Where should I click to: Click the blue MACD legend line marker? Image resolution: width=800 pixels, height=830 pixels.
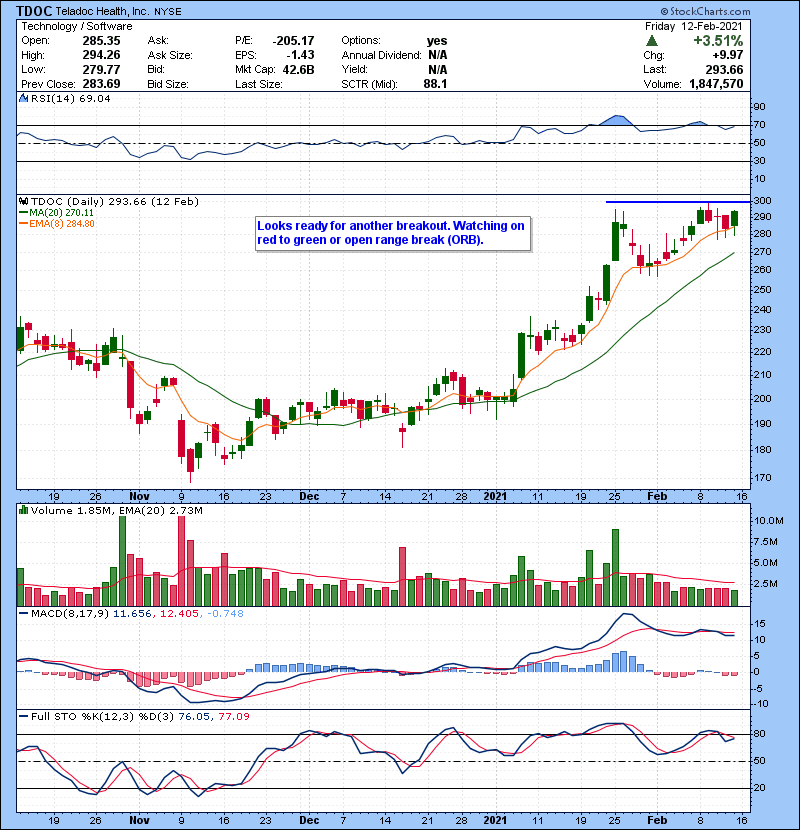(23, 614)
